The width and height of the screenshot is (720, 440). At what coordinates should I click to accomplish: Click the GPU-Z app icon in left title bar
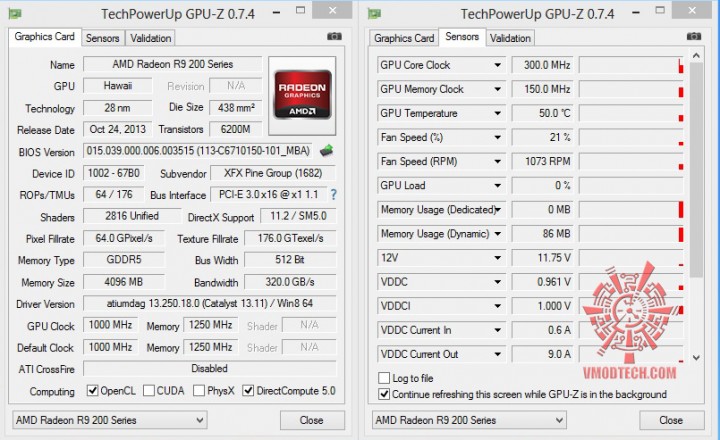pos(15,14)
